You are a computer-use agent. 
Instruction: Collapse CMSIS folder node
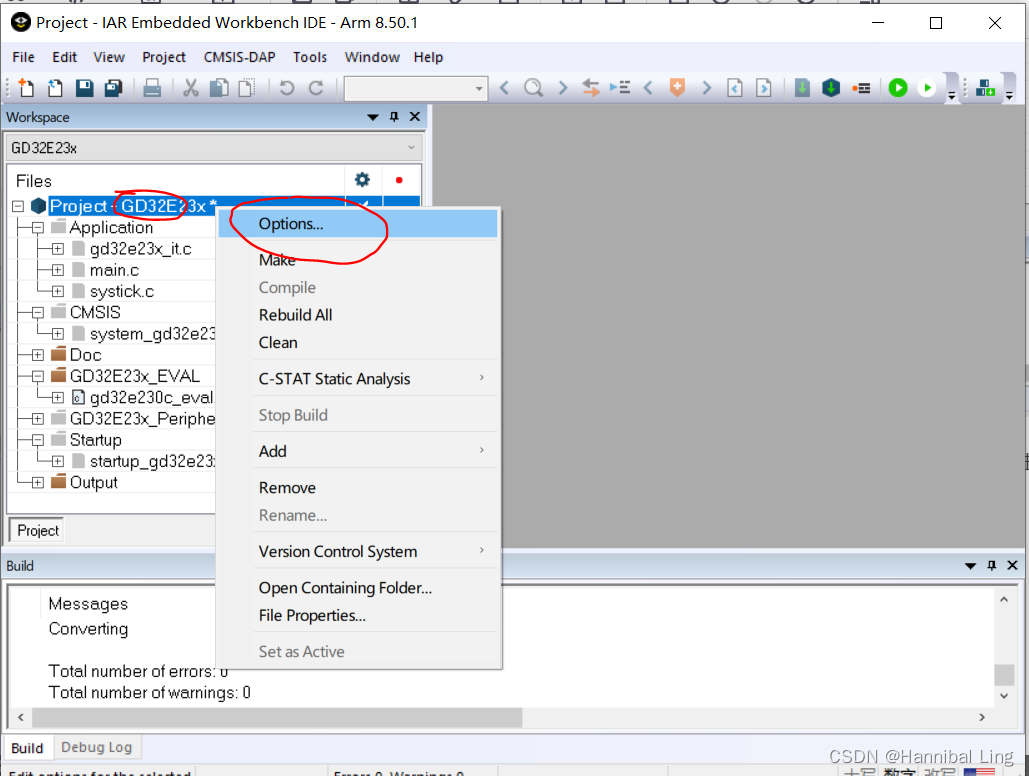tap(38, 313)
